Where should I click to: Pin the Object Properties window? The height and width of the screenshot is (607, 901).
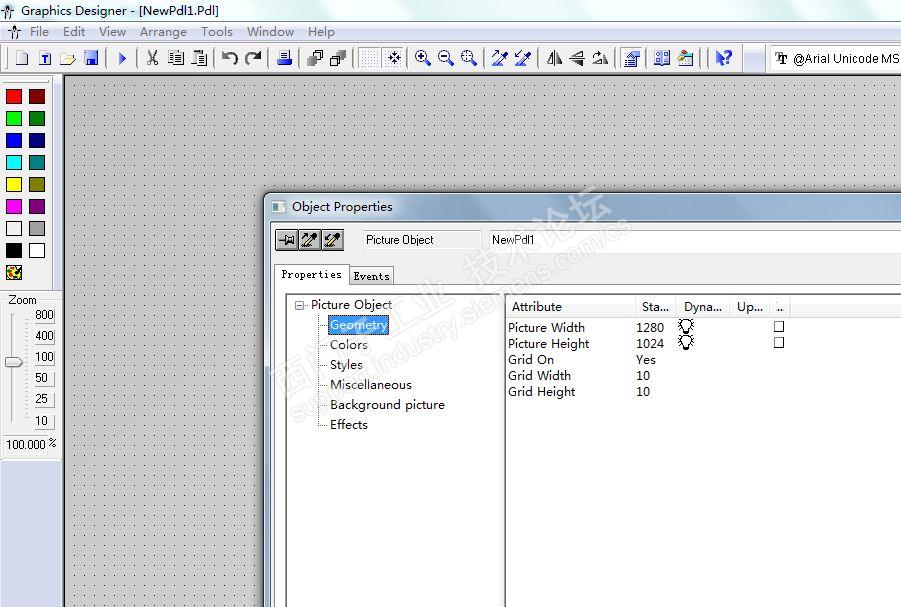[287, 240]
